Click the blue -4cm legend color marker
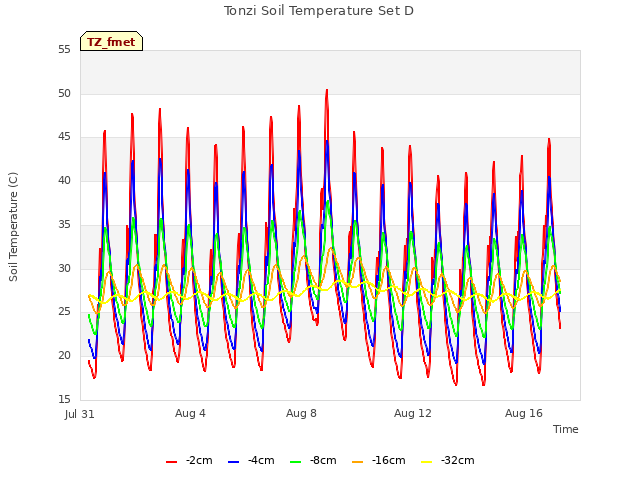This screenshot has width=640, height=480. click(x=233, y=462)
